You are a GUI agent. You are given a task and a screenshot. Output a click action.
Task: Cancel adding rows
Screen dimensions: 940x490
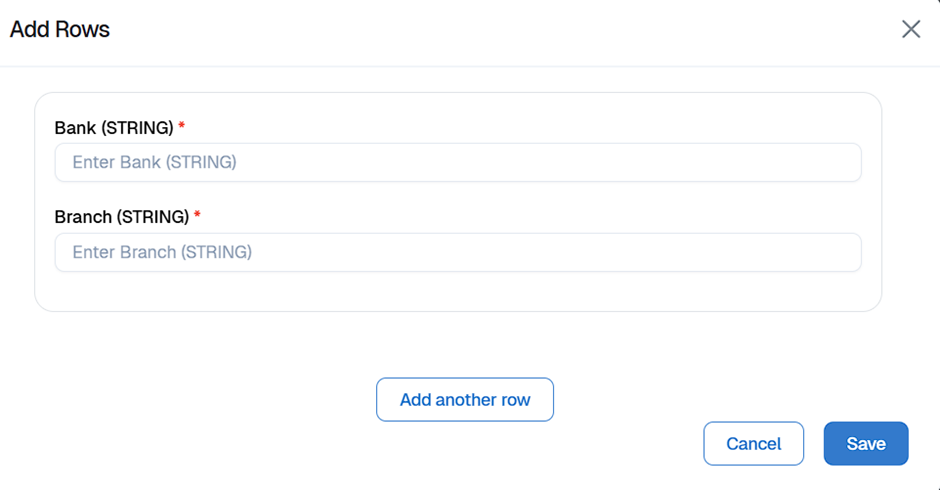pyautogui.click(x=753, y=444)
